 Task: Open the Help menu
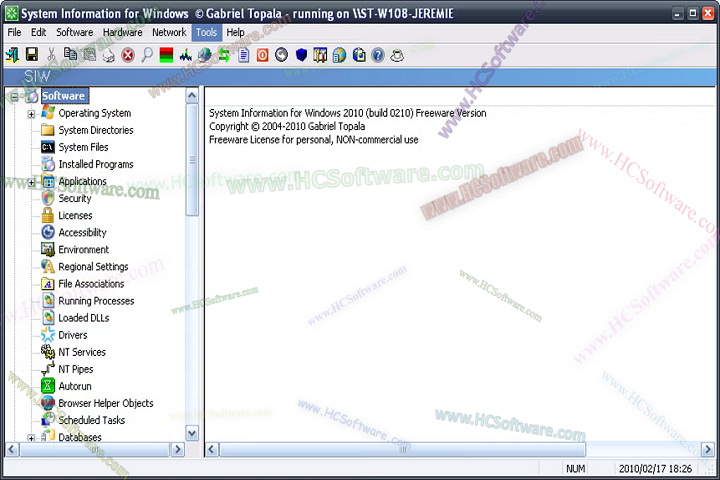pyautogui.click(x=235, y=33)
